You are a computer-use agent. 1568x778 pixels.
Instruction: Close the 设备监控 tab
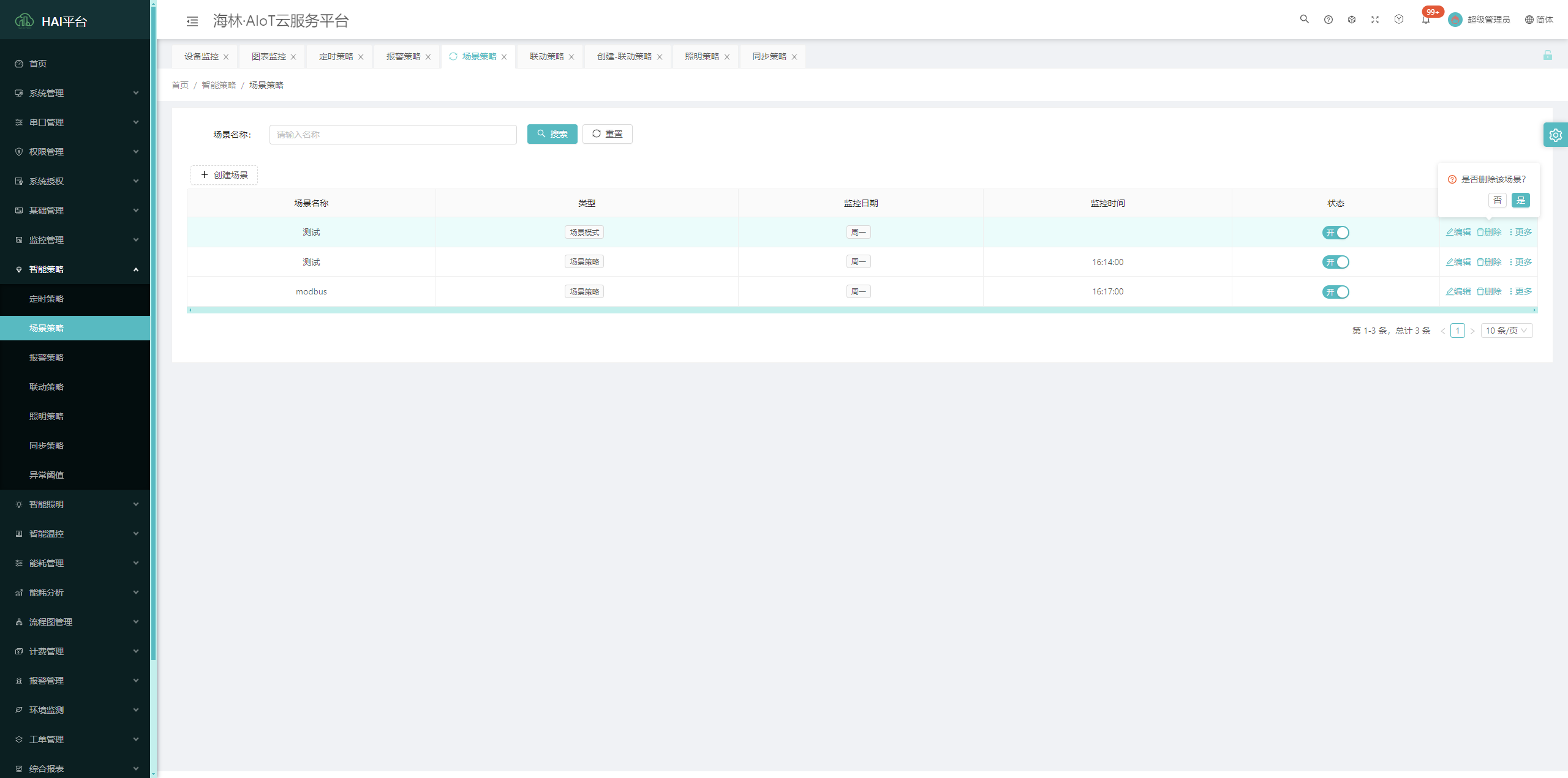point(226,57)
